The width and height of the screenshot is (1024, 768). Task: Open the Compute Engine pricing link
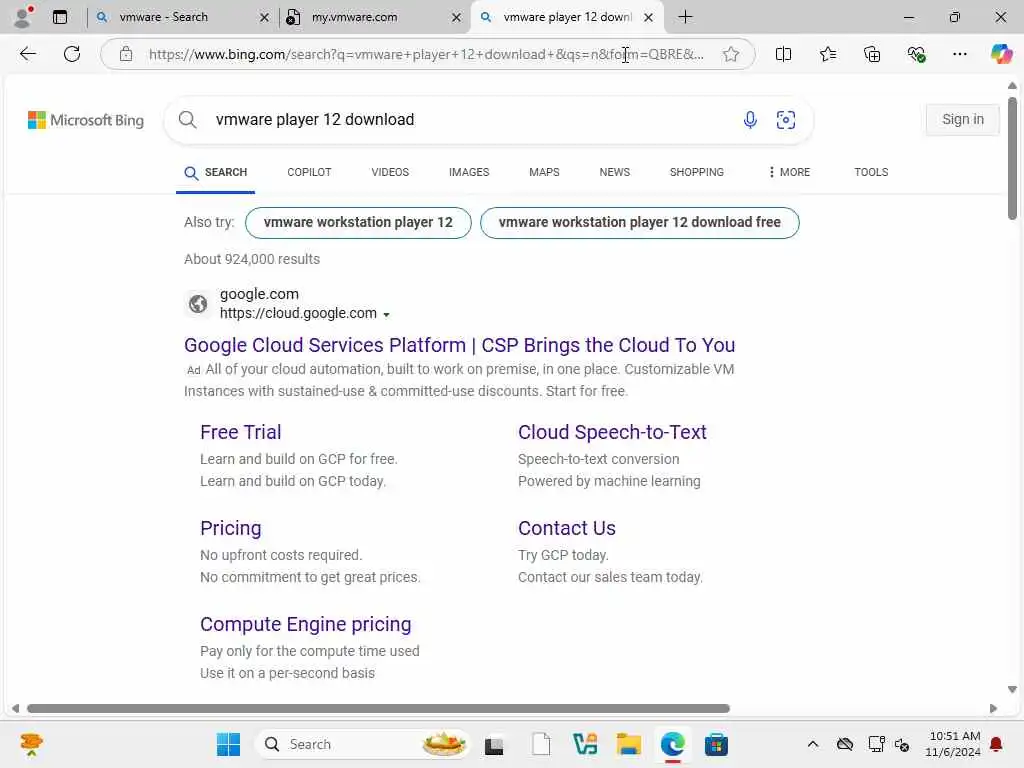tap(306, 624)
